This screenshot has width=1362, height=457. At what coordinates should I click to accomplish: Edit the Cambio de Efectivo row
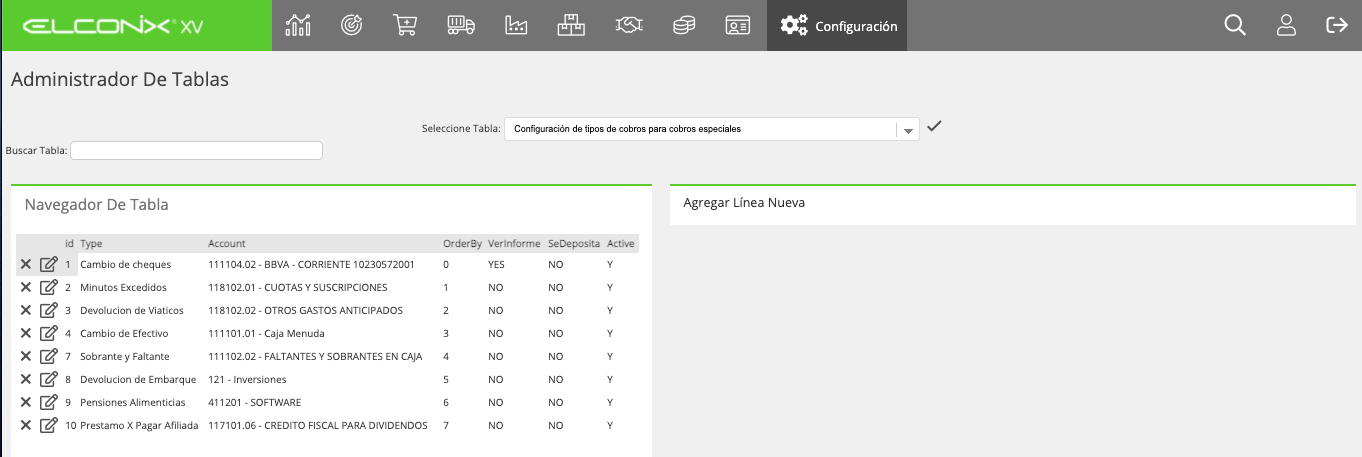tap(48, 333)
